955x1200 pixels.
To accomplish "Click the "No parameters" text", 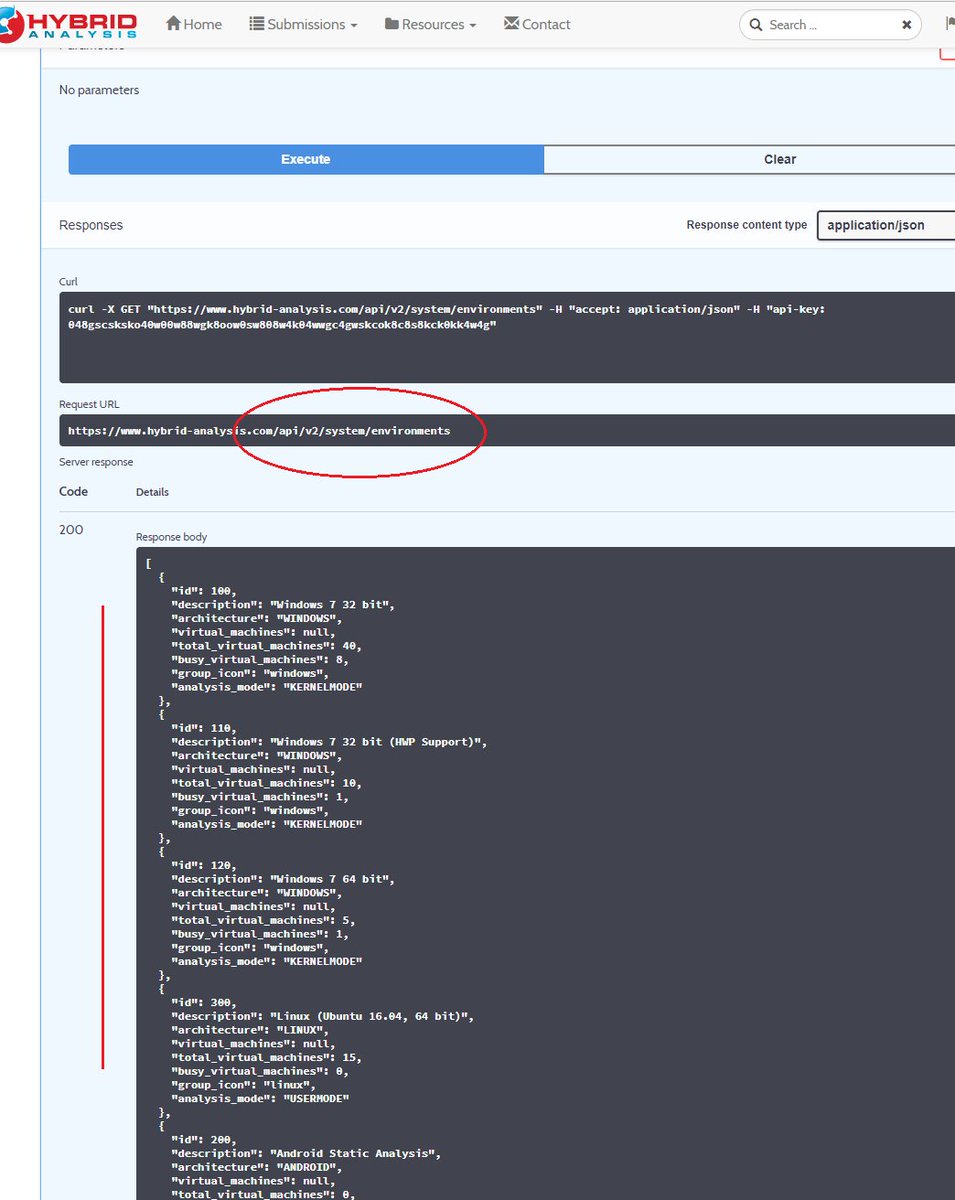I will (99, 90).
